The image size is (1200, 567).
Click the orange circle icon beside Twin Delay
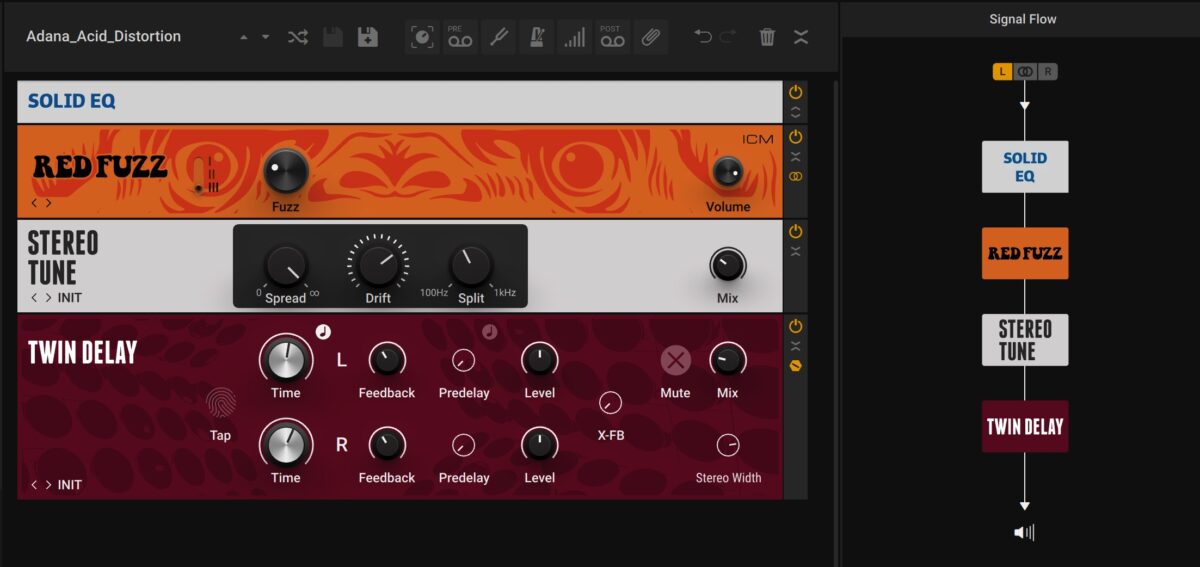[796, 366]
